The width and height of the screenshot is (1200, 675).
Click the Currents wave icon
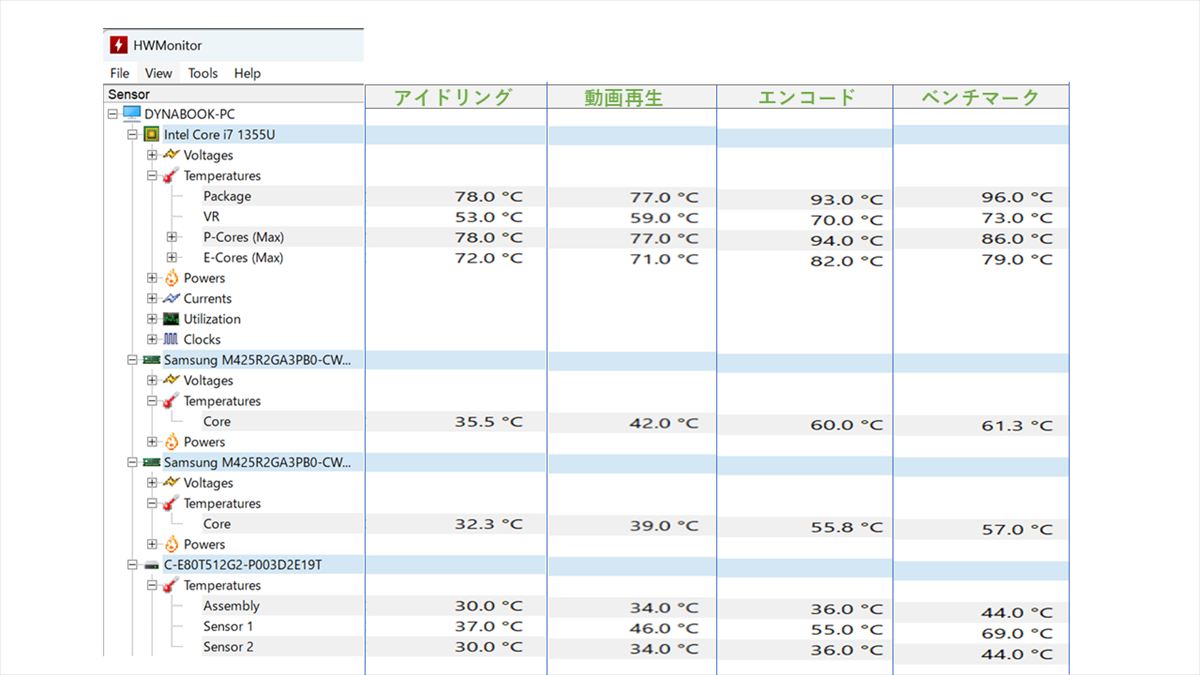(171, 298)
